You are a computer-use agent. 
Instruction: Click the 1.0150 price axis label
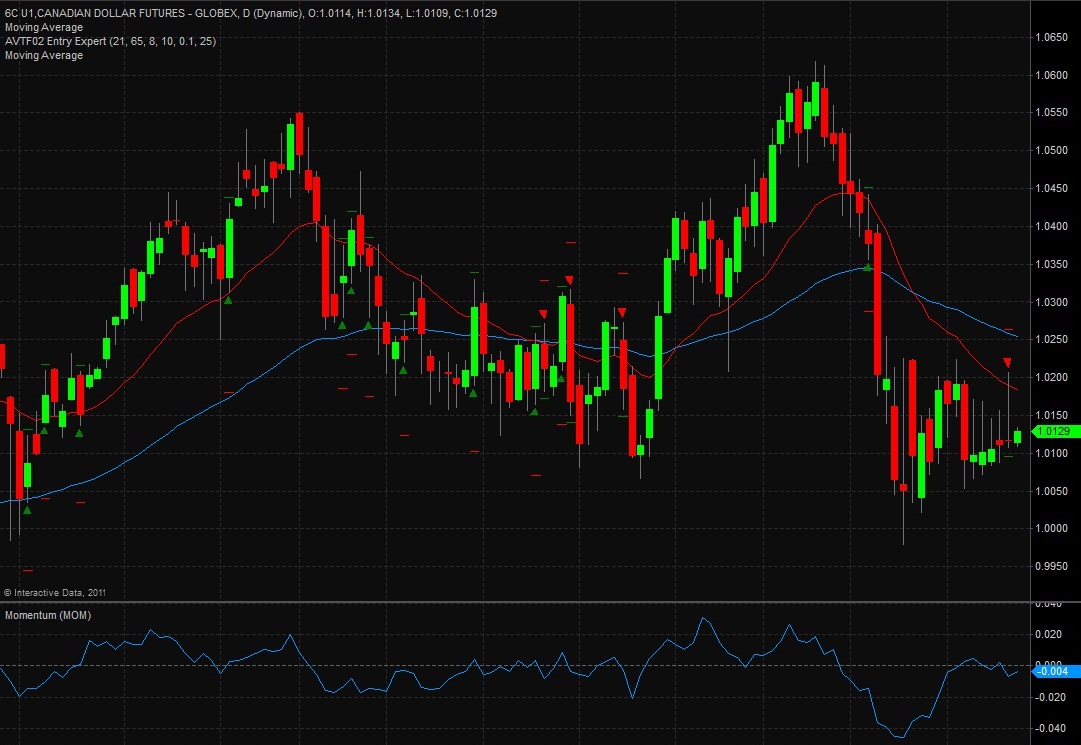coord(1052,415)
